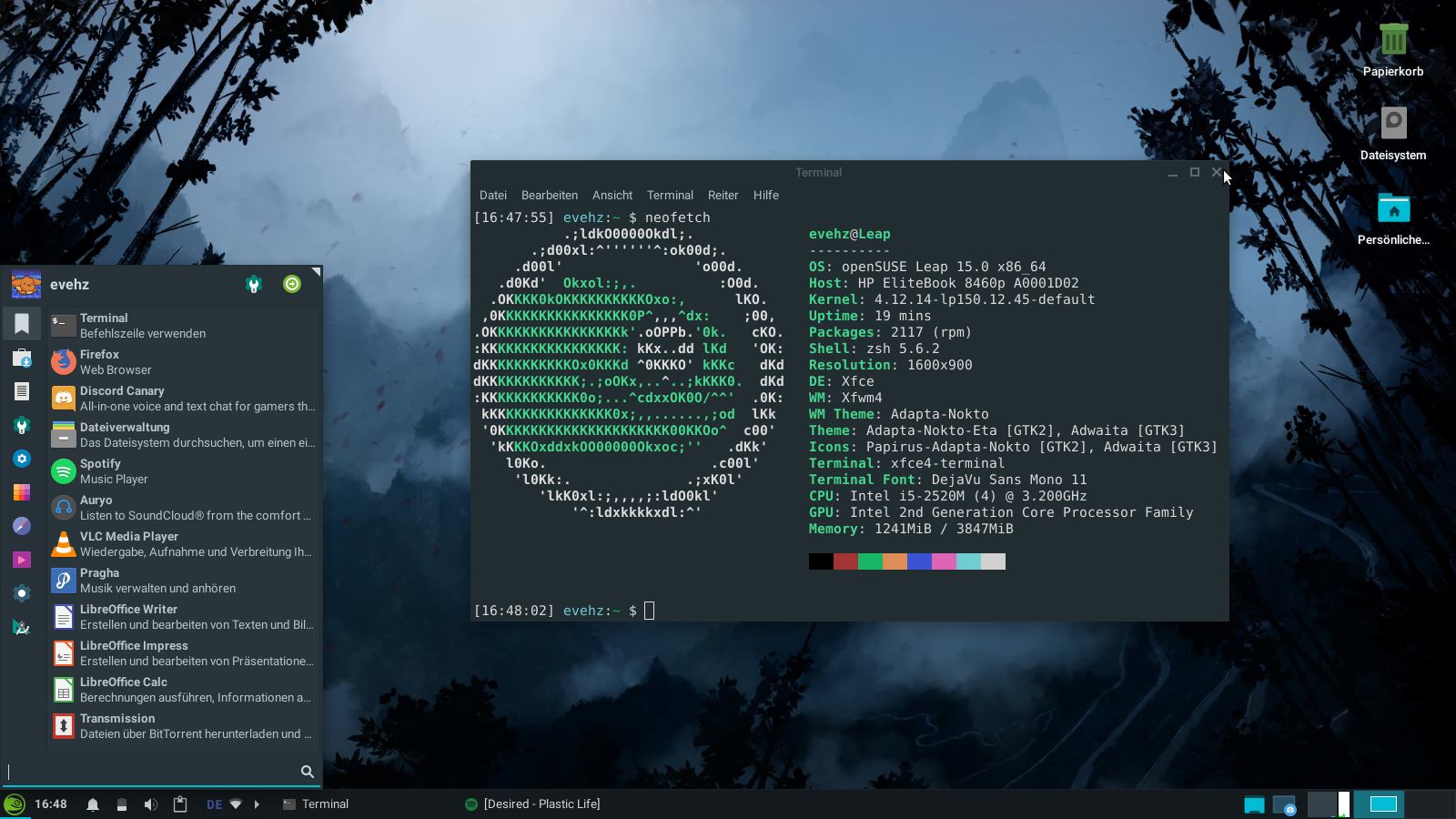Viewport: 1456px width, 819px height.
Task: Switch to the second empty workspace
Action: tap(1430, 804)
